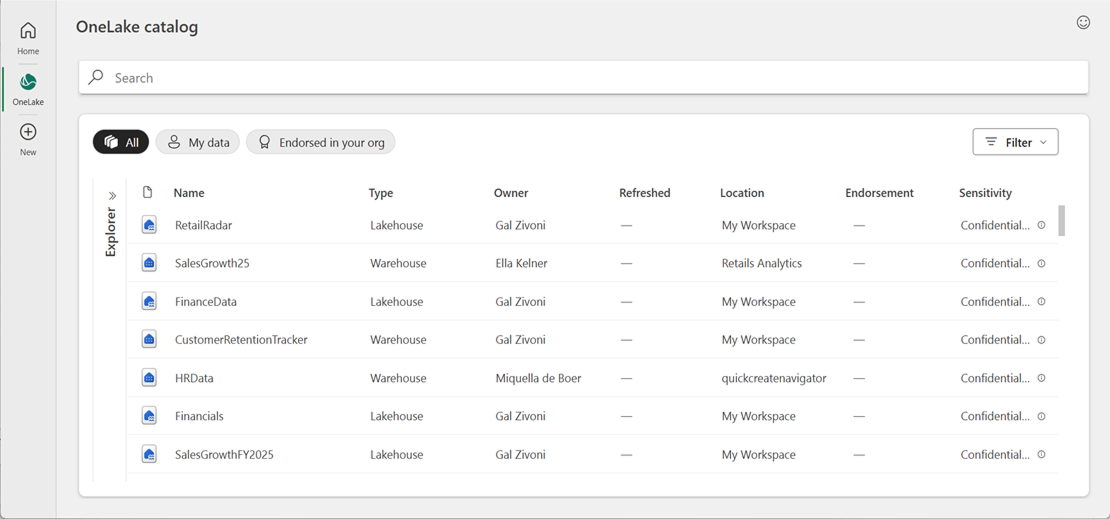The image size is (1110, 519).
Task: Click the SalesGrowth25 warehouse icon
Action: coord(149,263)
